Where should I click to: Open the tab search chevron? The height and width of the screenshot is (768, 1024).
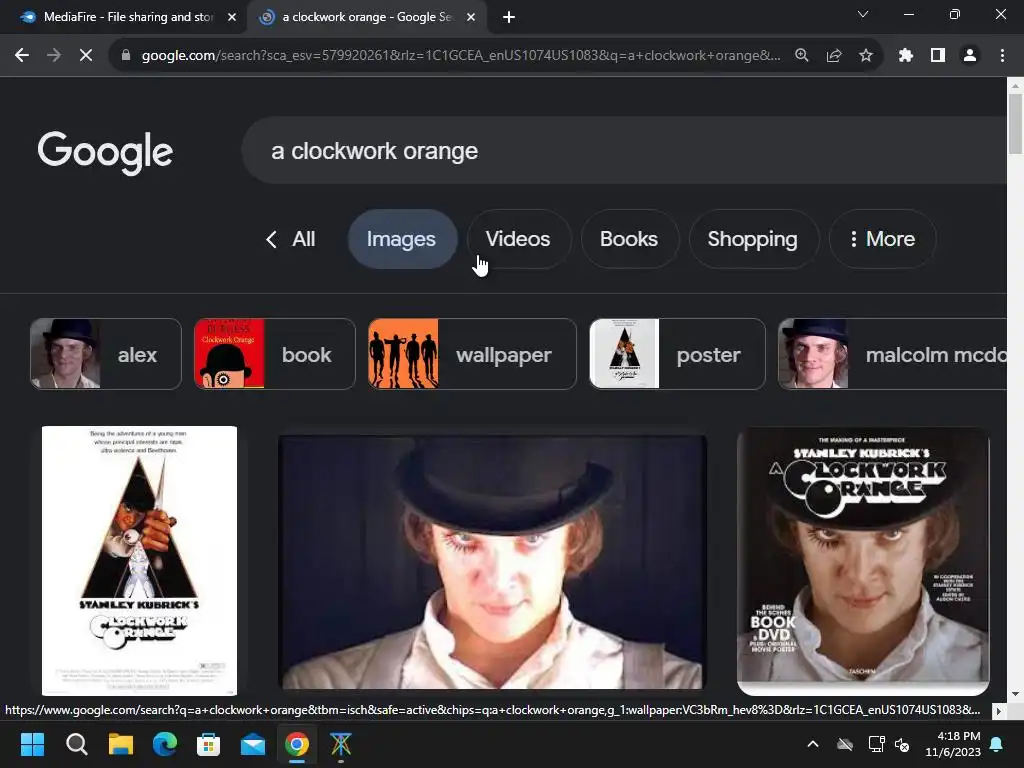click(863, 14)
